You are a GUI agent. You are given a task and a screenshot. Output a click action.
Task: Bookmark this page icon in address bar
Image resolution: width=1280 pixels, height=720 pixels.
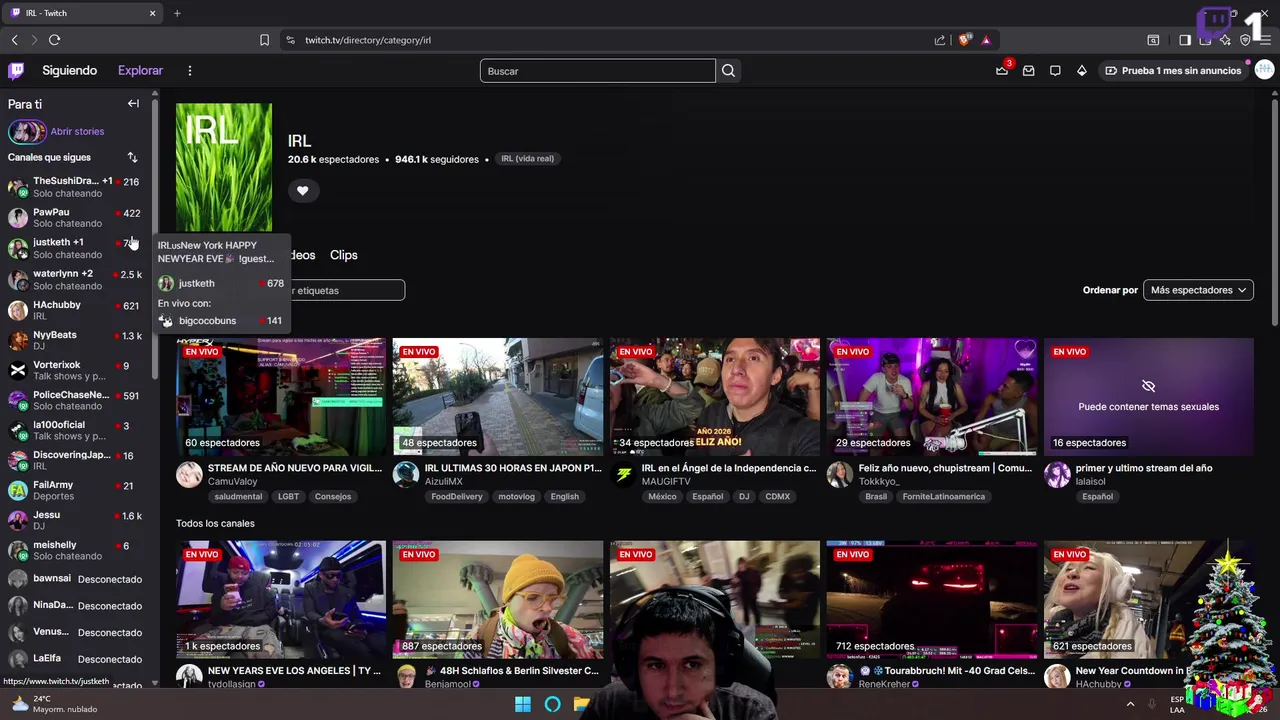(264, 40)
